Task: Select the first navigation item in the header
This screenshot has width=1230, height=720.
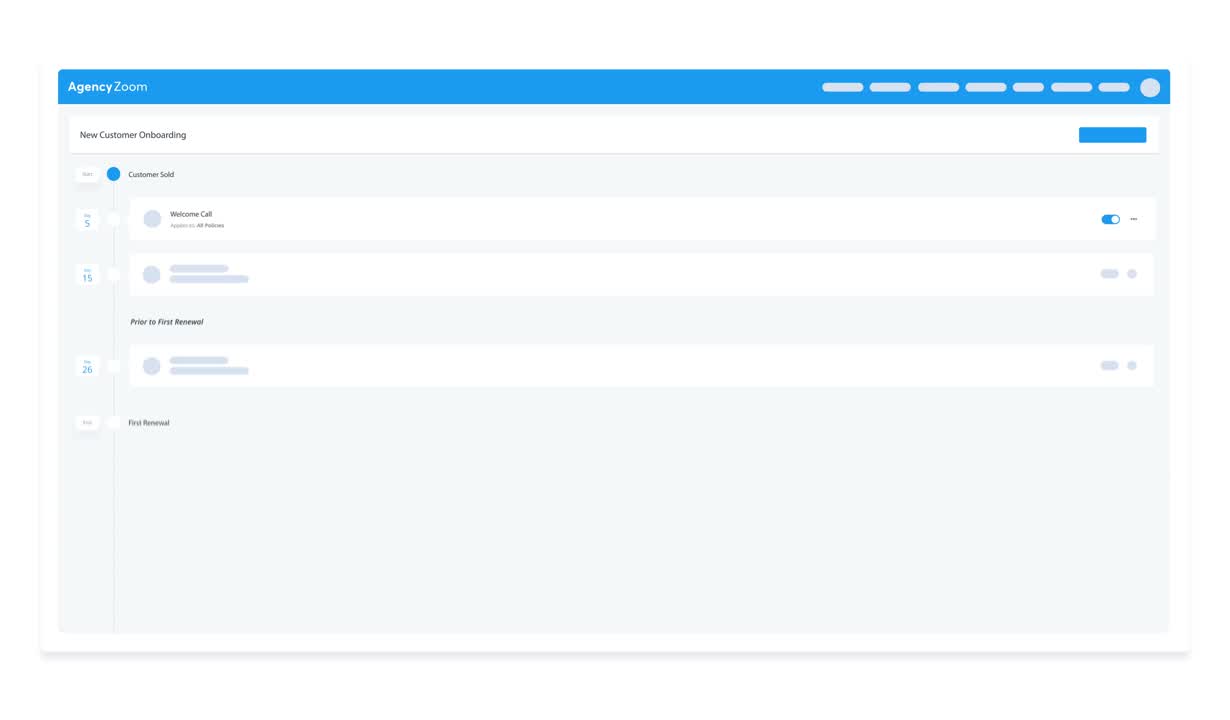Action: 842,87
